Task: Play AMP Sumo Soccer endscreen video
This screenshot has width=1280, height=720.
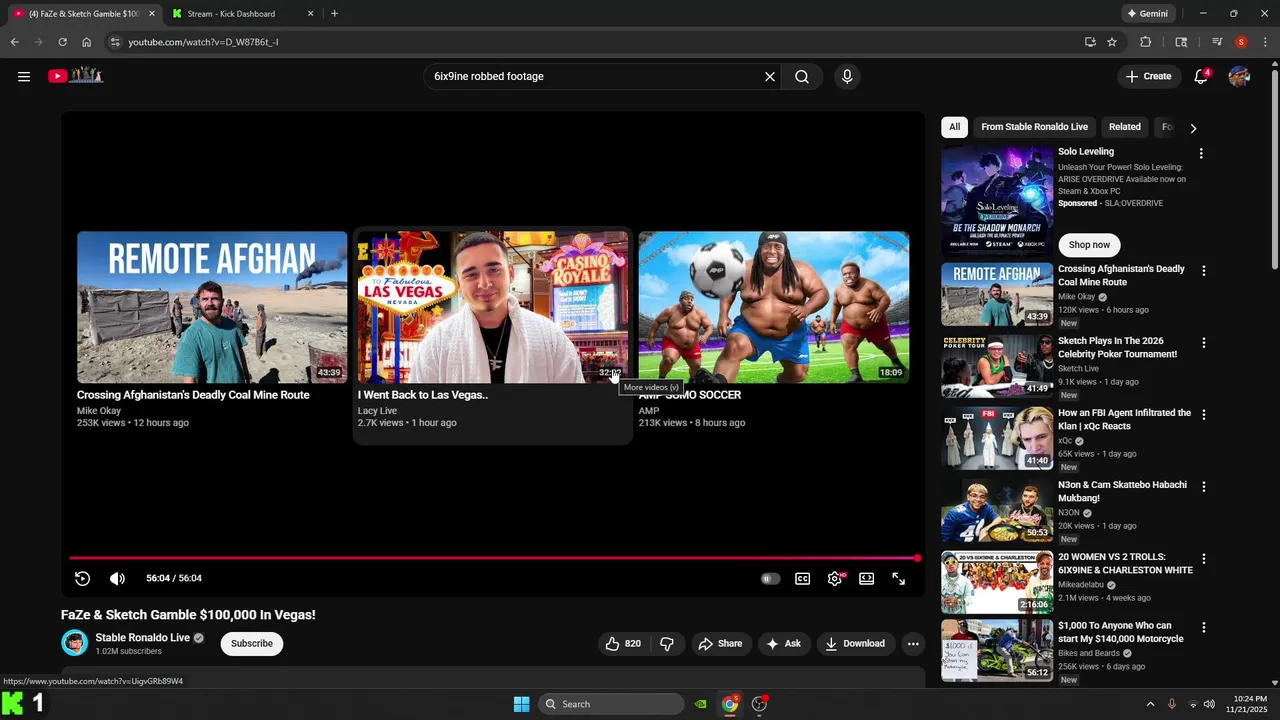Action: 774,307
